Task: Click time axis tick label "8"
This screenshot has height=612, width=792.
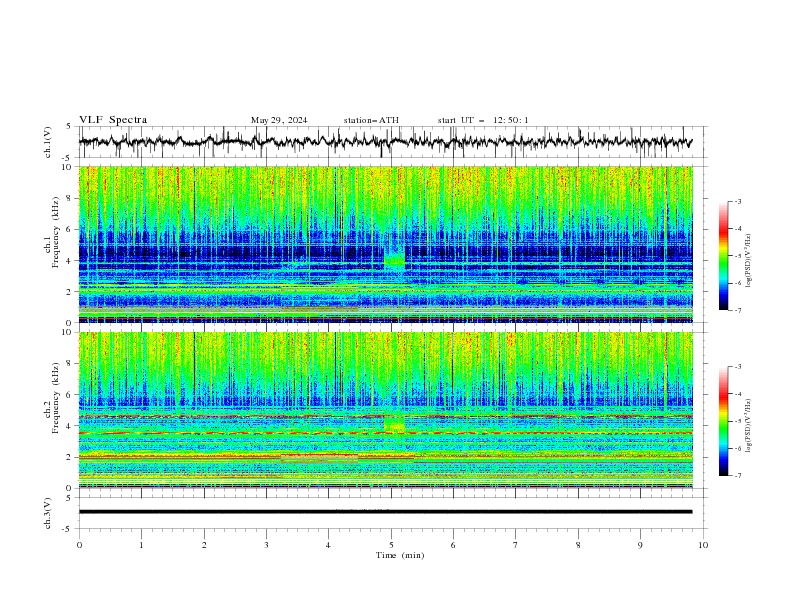Action: 578,545
